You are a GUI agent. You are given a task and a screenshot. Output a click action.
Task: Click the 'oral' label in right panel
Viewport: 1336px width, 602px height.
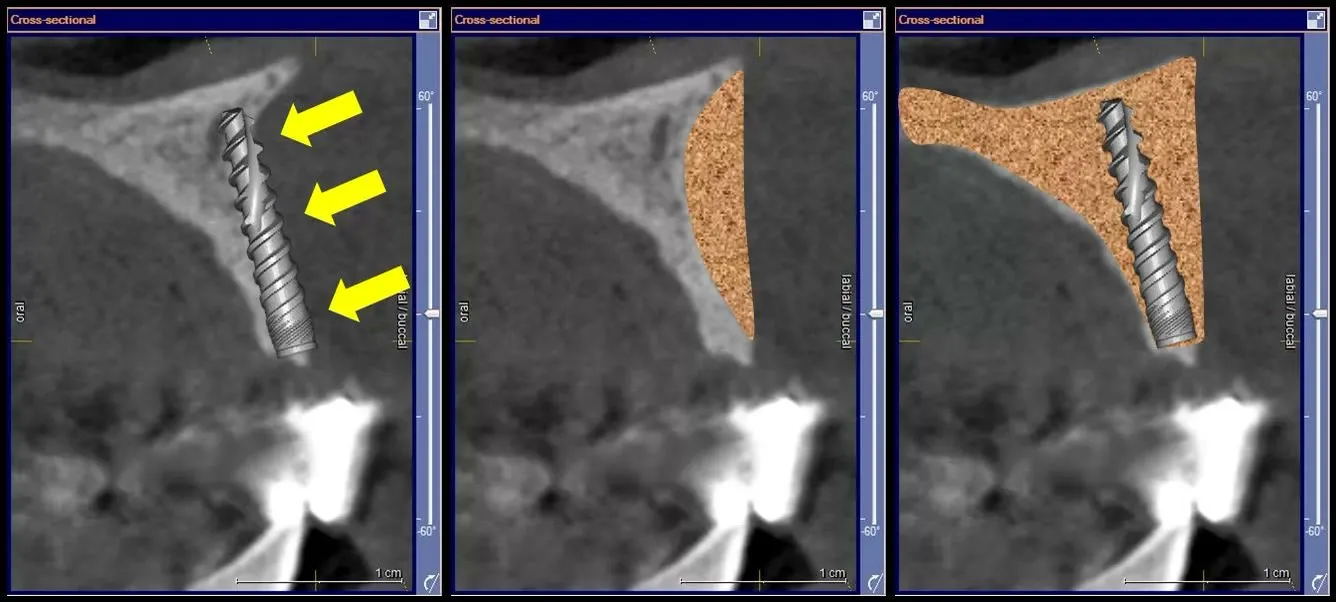(x=907, y=313)
